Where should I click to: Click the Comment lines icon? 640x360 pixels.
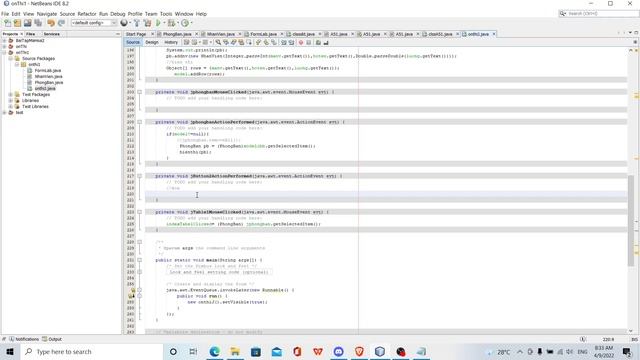click(x=319, y=42)
